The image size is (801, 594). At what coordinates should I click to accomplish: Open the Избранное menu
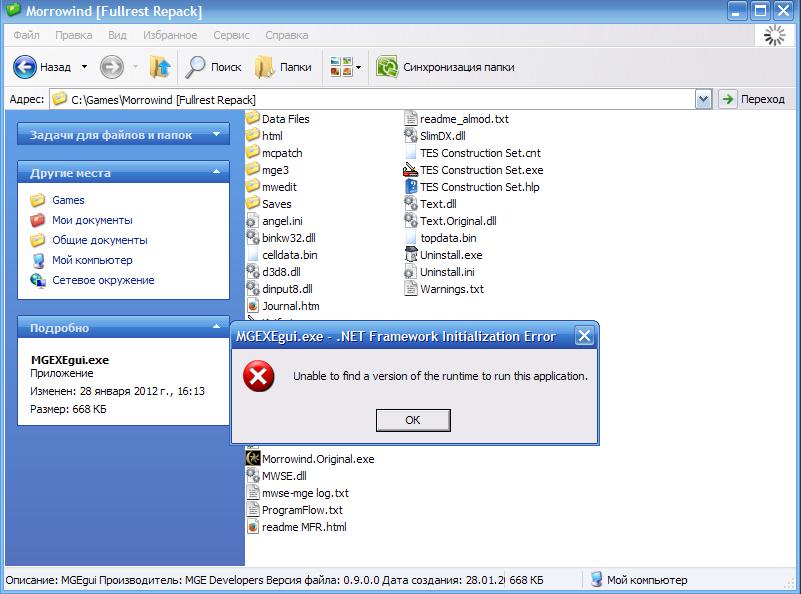click(170, 35)
